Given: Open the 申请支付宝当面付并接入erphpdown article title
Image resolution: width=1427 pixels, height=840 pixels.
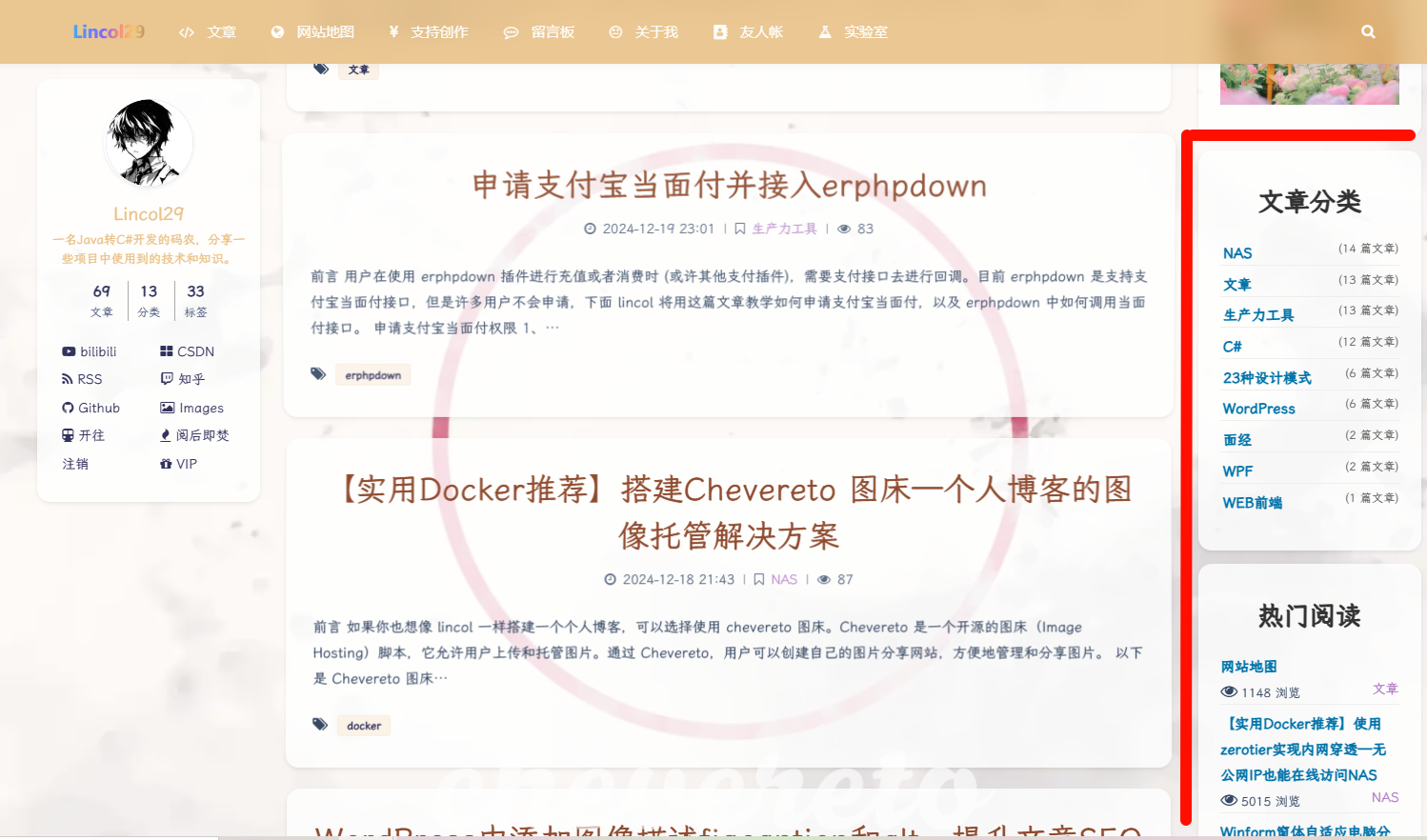Looking at the screenshot, I should (729, 186).
